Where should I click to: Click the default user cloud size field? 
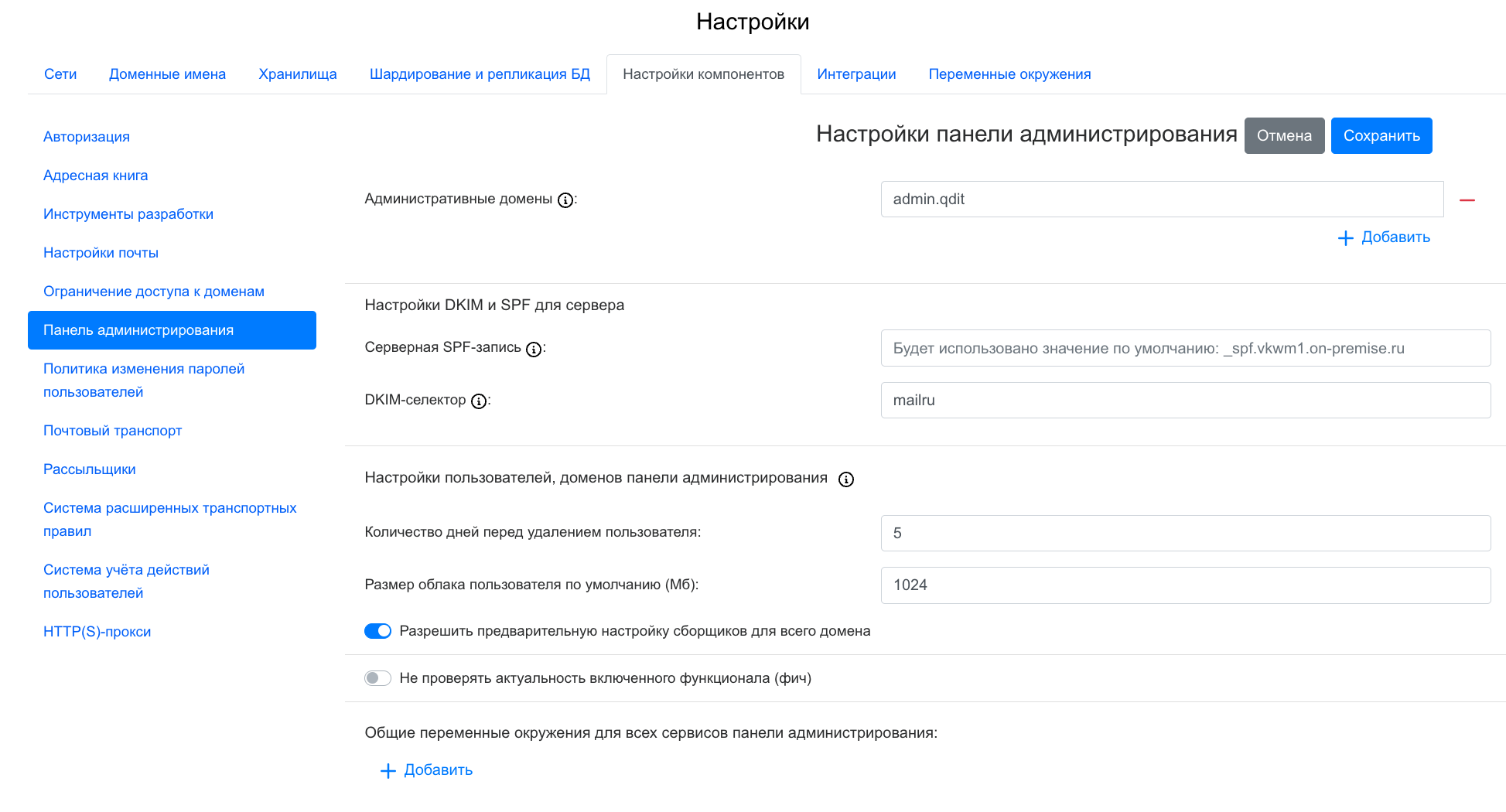point(1185,585)
